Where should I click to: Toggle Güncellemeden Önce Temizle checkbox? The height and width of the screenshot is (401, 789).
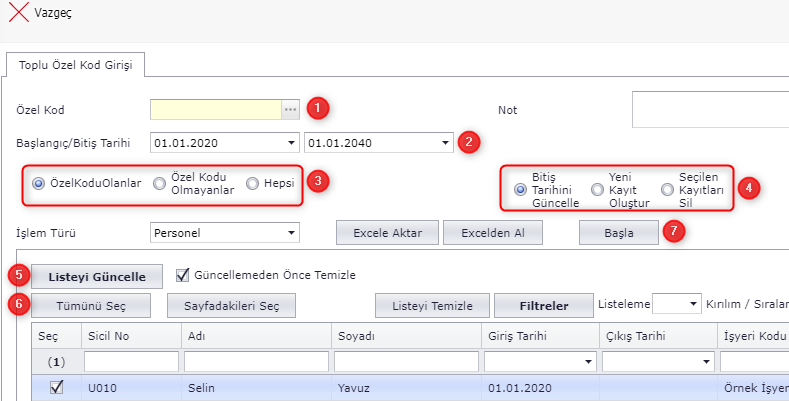183,274
